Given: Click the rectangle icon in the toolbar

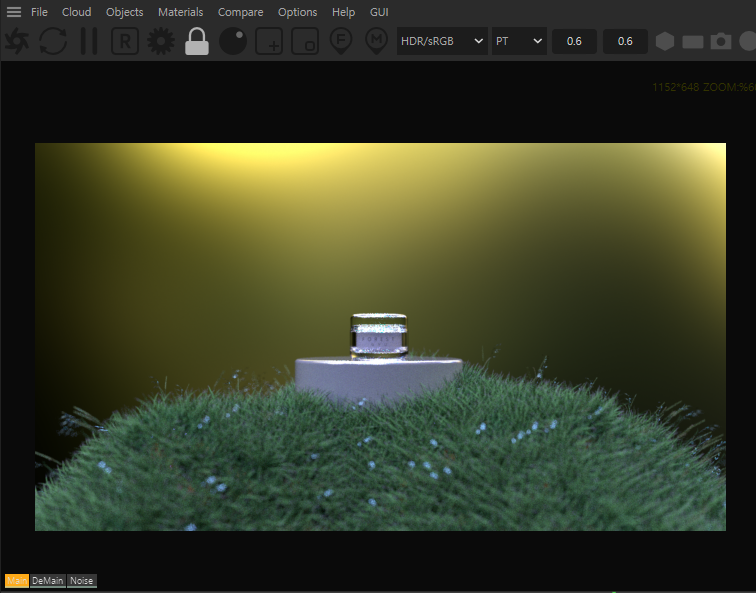Looking at the screenshot, I should pos(693,42).
